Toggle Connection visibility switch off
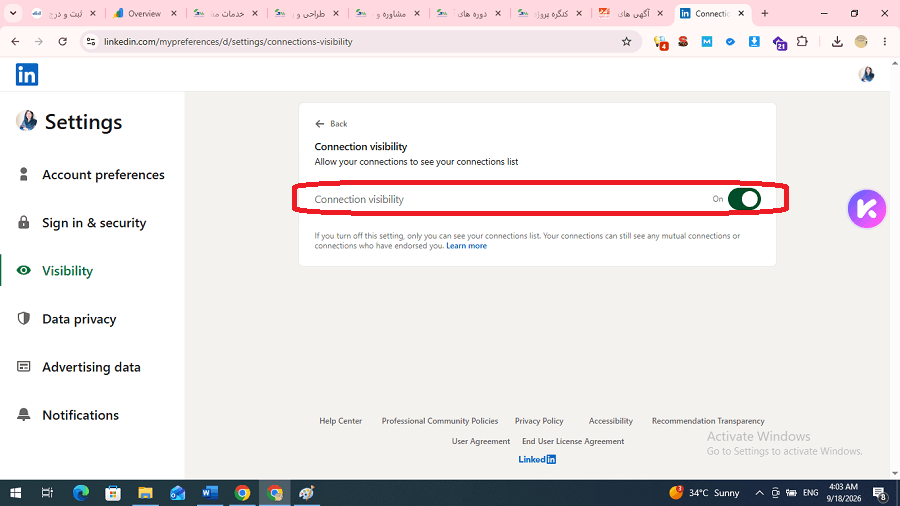Image resolution: width=900 pixels, height=506 pixels. (x=744, y=199)
